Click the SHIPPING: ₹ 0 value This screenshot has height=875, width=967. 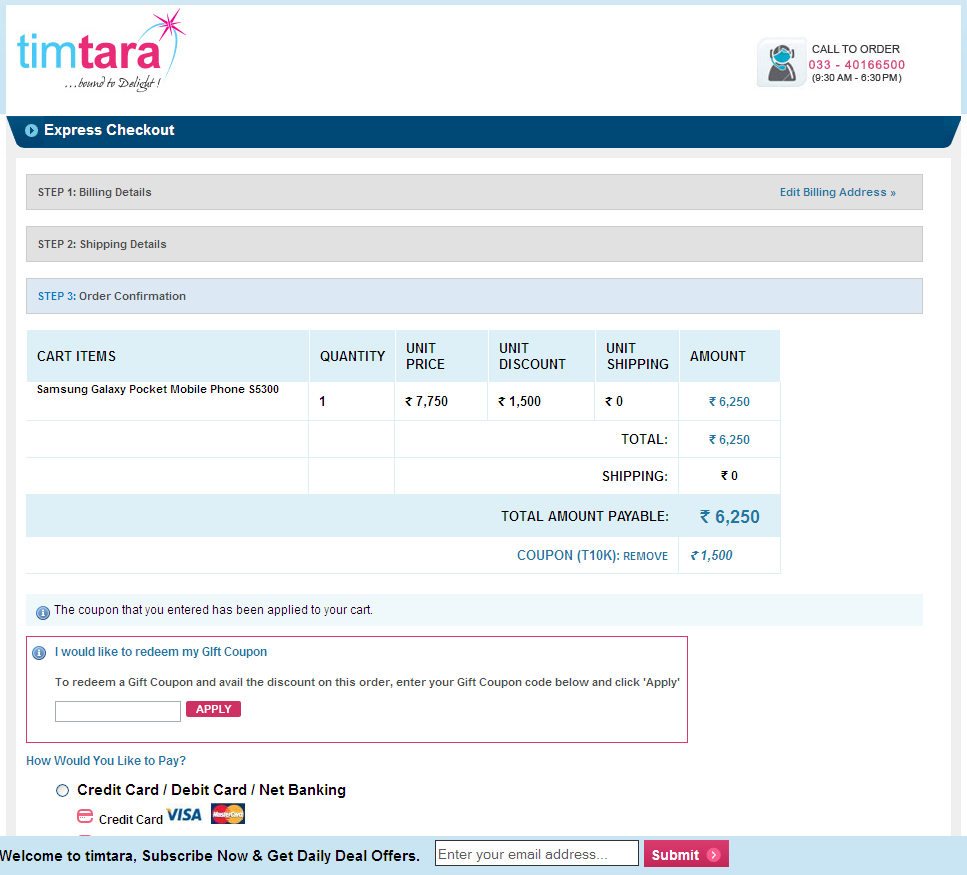(x=729, y=476)
